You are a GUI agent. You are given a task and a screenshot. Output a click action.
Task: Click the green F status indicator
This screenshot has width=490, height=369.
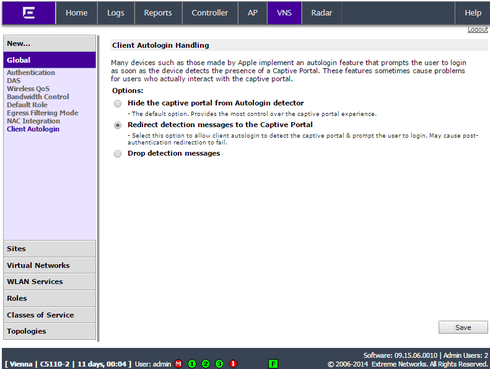click(x=273, y=364)
